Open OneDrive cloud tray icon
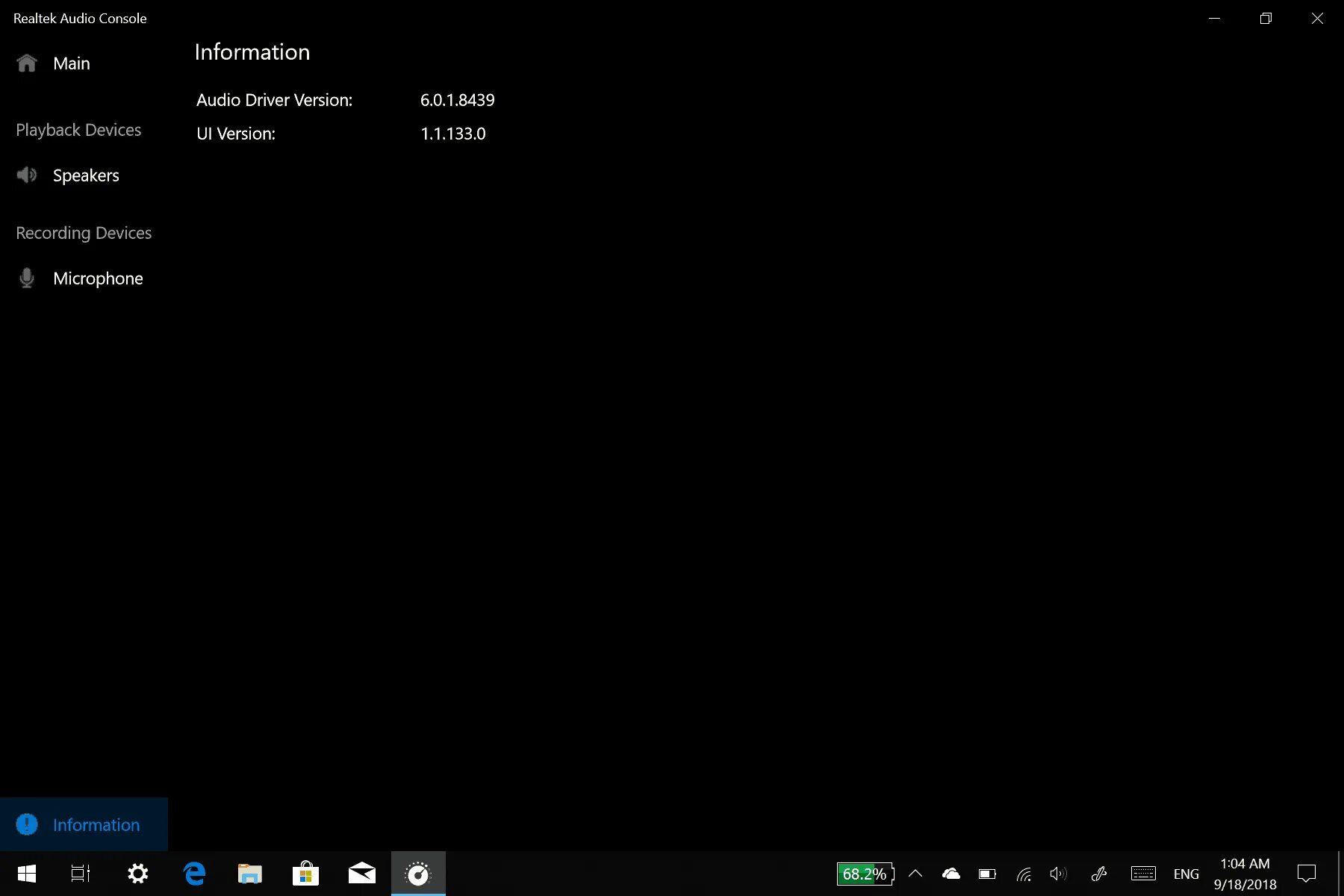Viewport: 1344px width, 896px height. [x=951, y=874]
